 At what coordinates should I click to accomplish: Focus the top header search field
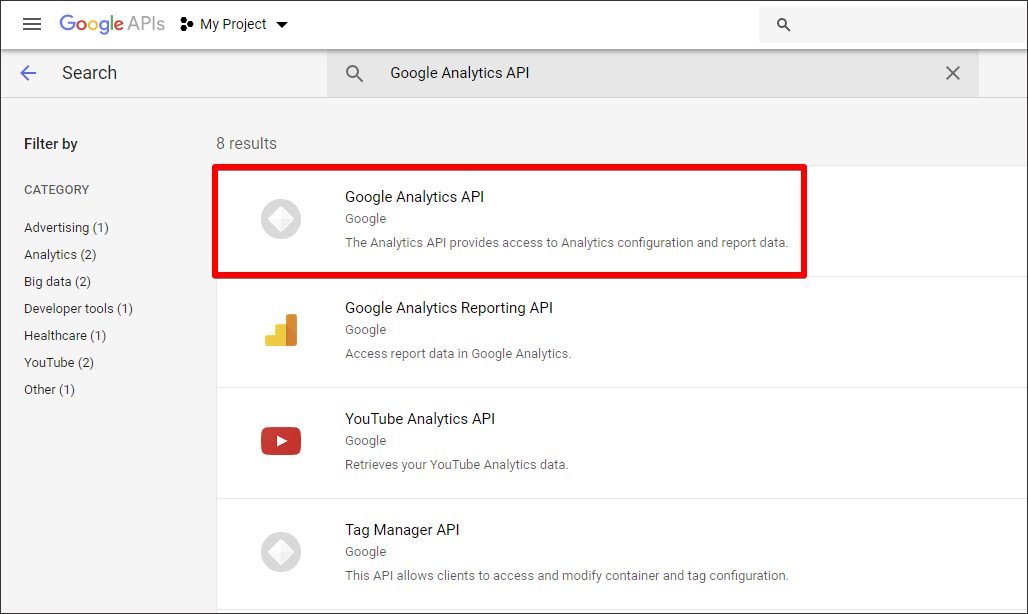[x=893, y=25]
